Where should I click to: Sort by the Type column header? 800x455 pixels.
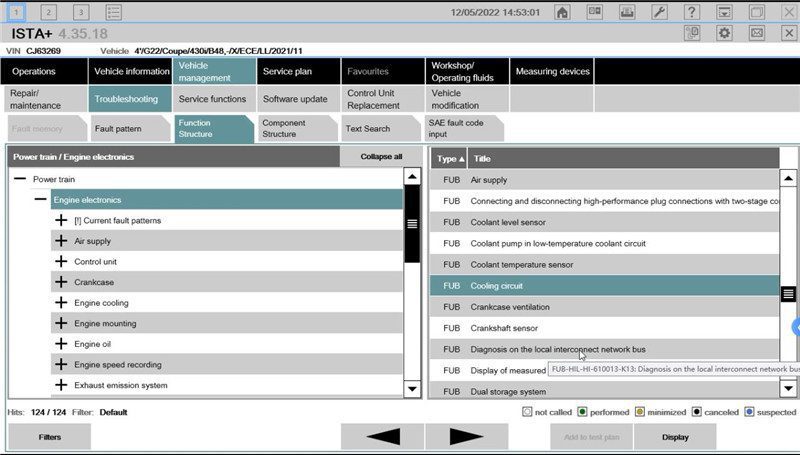449,159
